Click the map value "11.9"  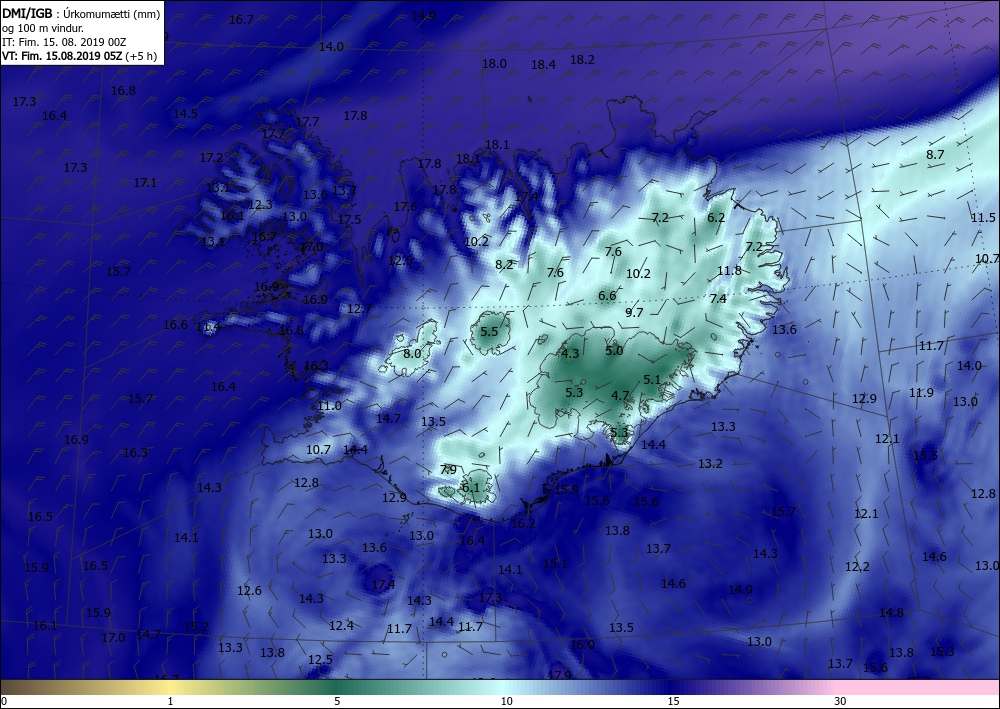coord(921,392)
